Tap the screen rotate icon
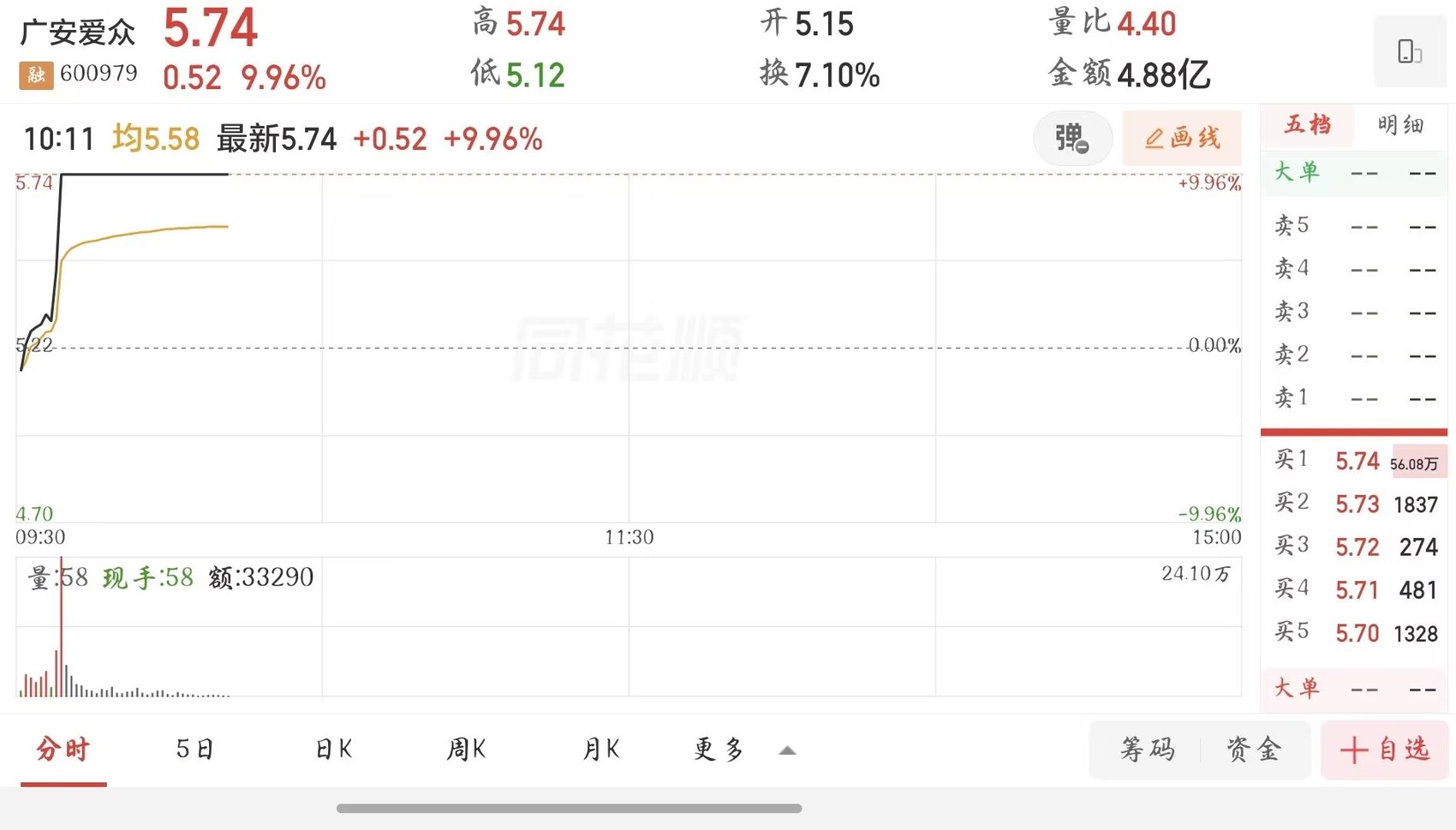This screenshot has width=1456, height=830. tap(1409, 51)
